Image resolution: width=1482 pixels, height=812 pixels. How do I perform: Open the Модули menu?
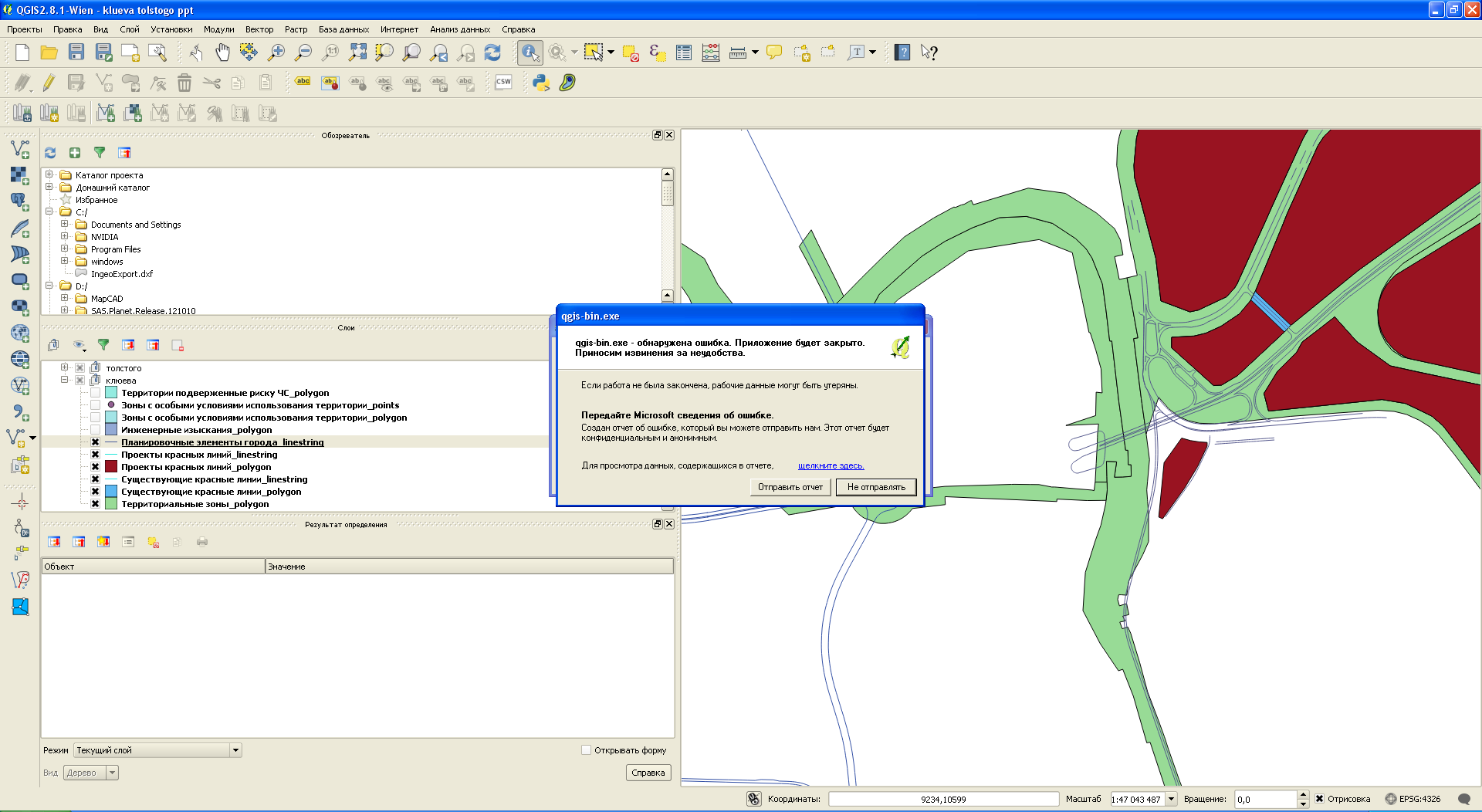[218, 29]
